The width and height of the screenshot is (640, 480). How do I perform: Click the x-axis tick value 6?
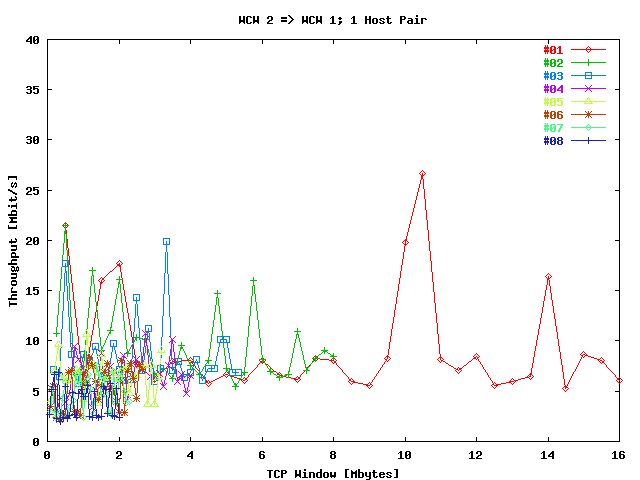pyautogui.click(x=262, y=455)
